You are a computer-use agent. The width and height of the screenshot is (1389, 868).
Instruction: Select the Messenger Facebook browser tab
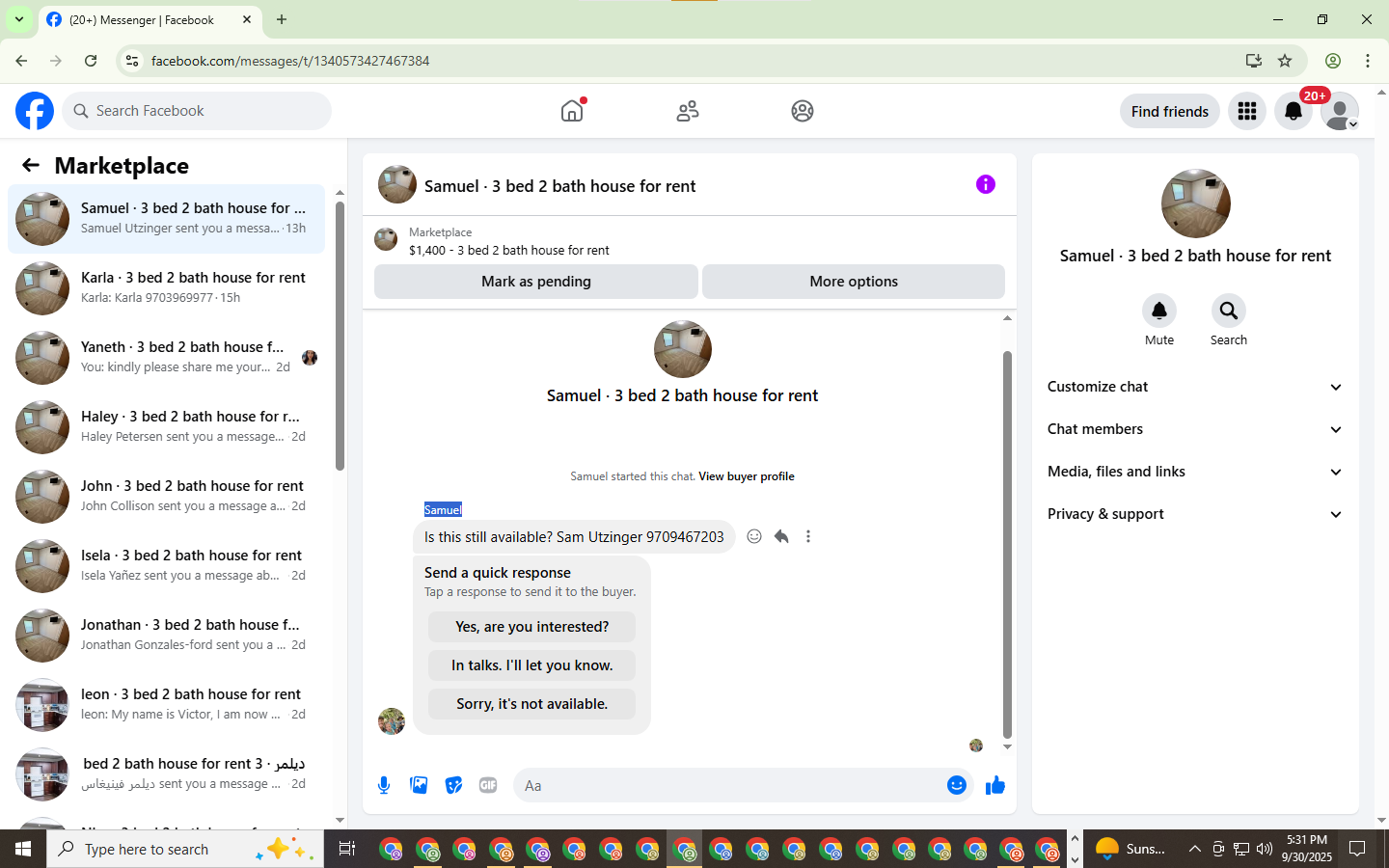[150, 20]
